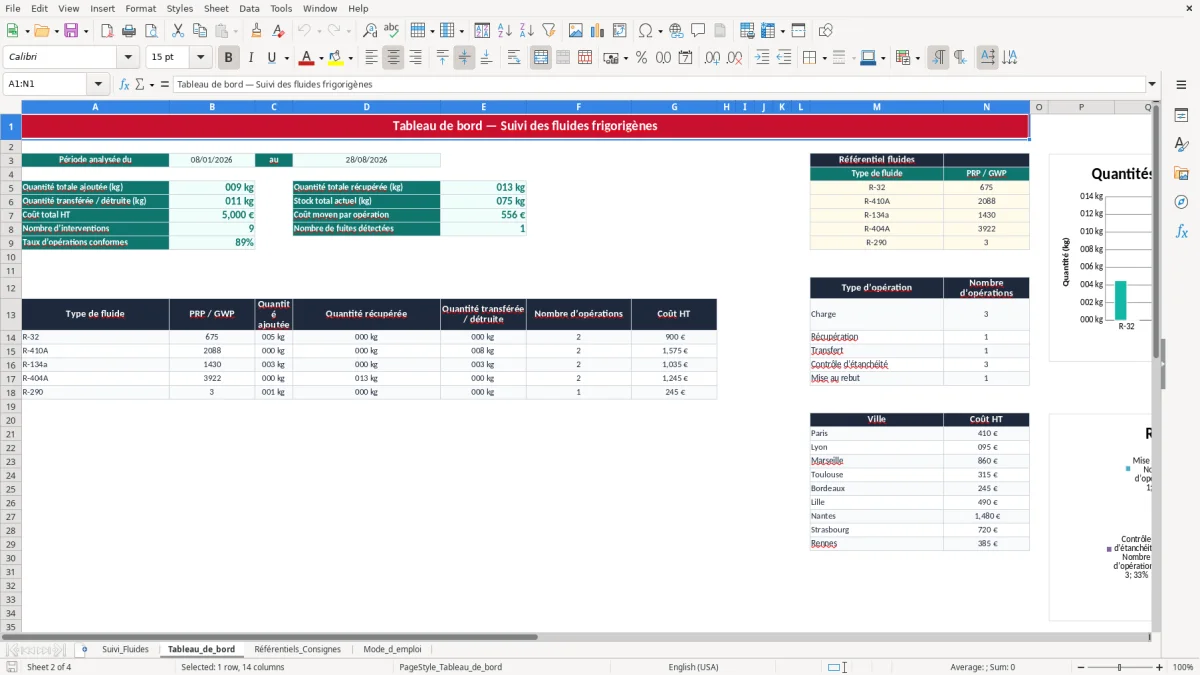
Task: Toggle Underline formatting
Action: tap(272, 58)
